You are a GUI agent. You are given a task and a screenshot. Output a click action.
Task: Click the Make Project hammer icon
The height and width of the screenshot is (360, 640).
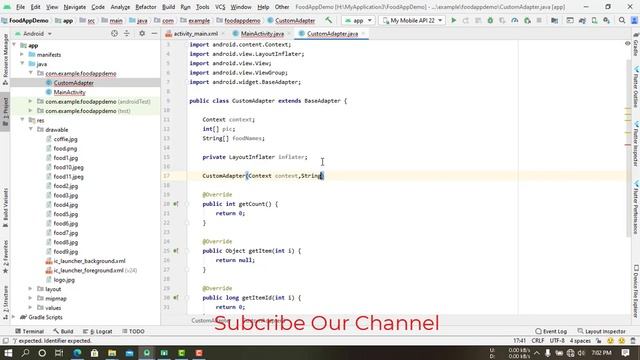pyautogui.click(x=328, y=20)
